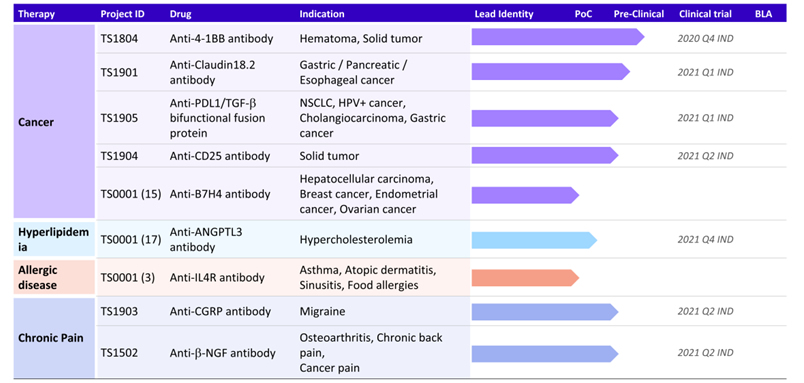The image size is (804, 383).
Task: Click the Migraine indication text
Action: coord(323,312)
